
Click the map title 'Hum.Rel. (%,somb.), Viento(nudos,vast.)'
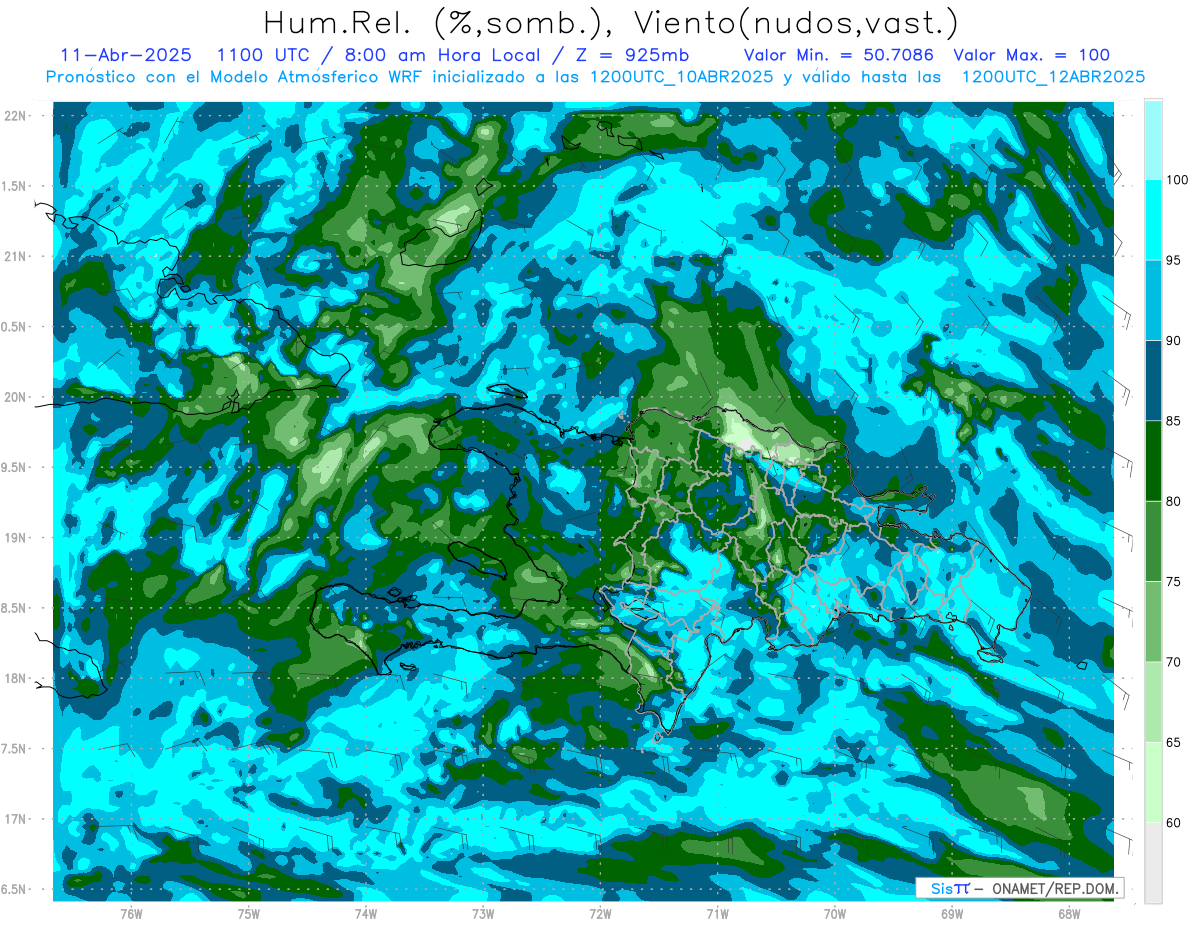[x=611, y=22]
